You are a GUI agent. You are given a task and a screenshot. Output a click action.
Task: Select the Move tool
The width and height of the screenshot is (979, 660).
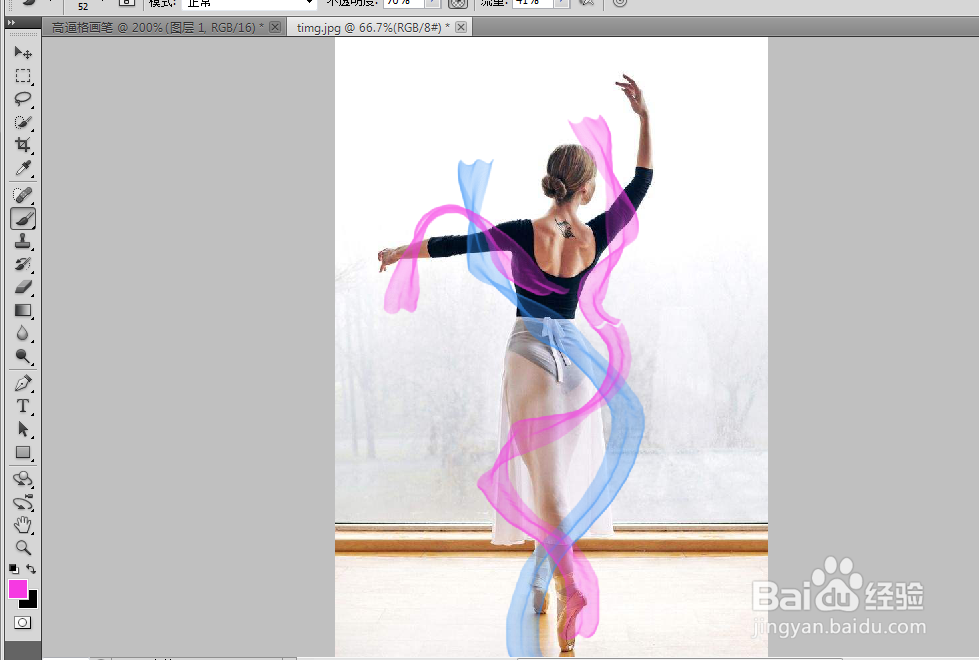coord(22,52)
